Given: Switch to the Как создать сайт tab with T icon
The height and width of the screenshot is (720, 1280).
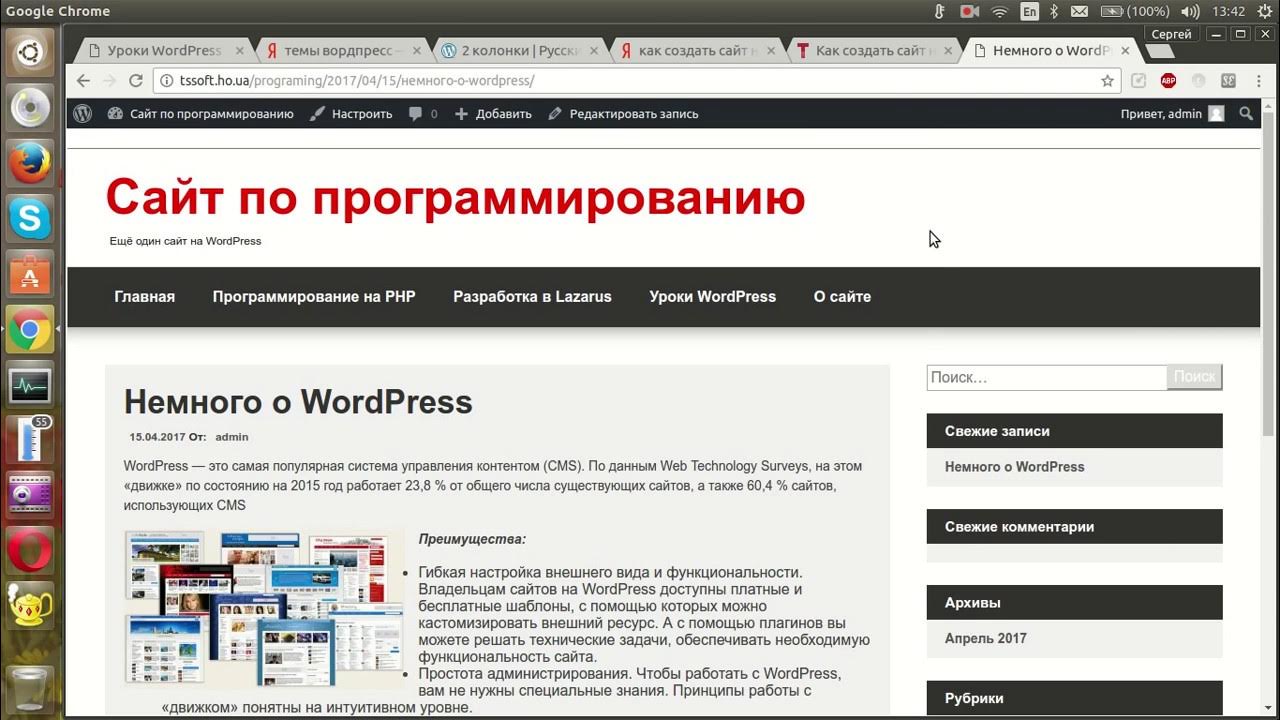Looking at the screenshot, I should click(x=874, y=50).
